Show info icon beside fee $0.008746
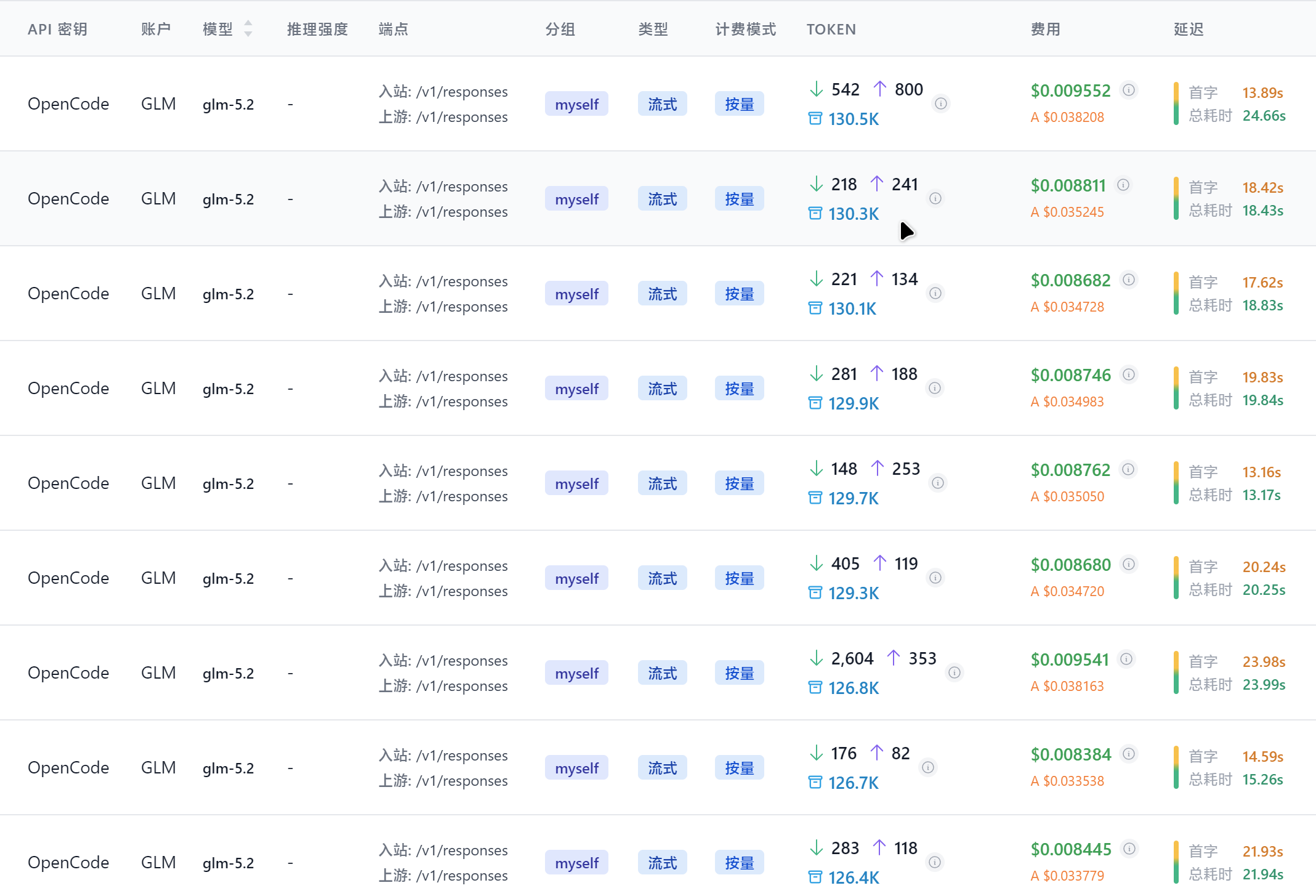Image resolution: width=1316 pixels, height=896 pixels. (x=1128, y=374)
